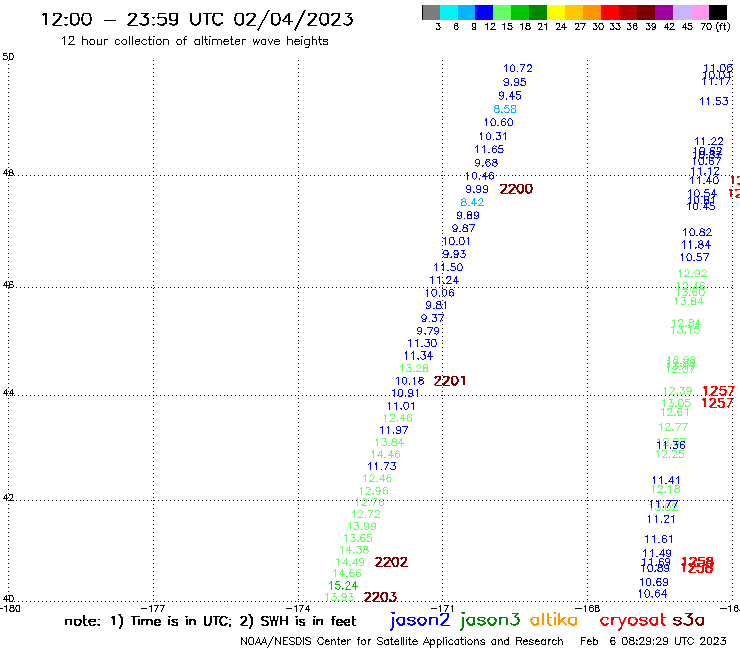740x650 pixels.
Task: Select the green value 13.99
Action: (x=362, y=526)
